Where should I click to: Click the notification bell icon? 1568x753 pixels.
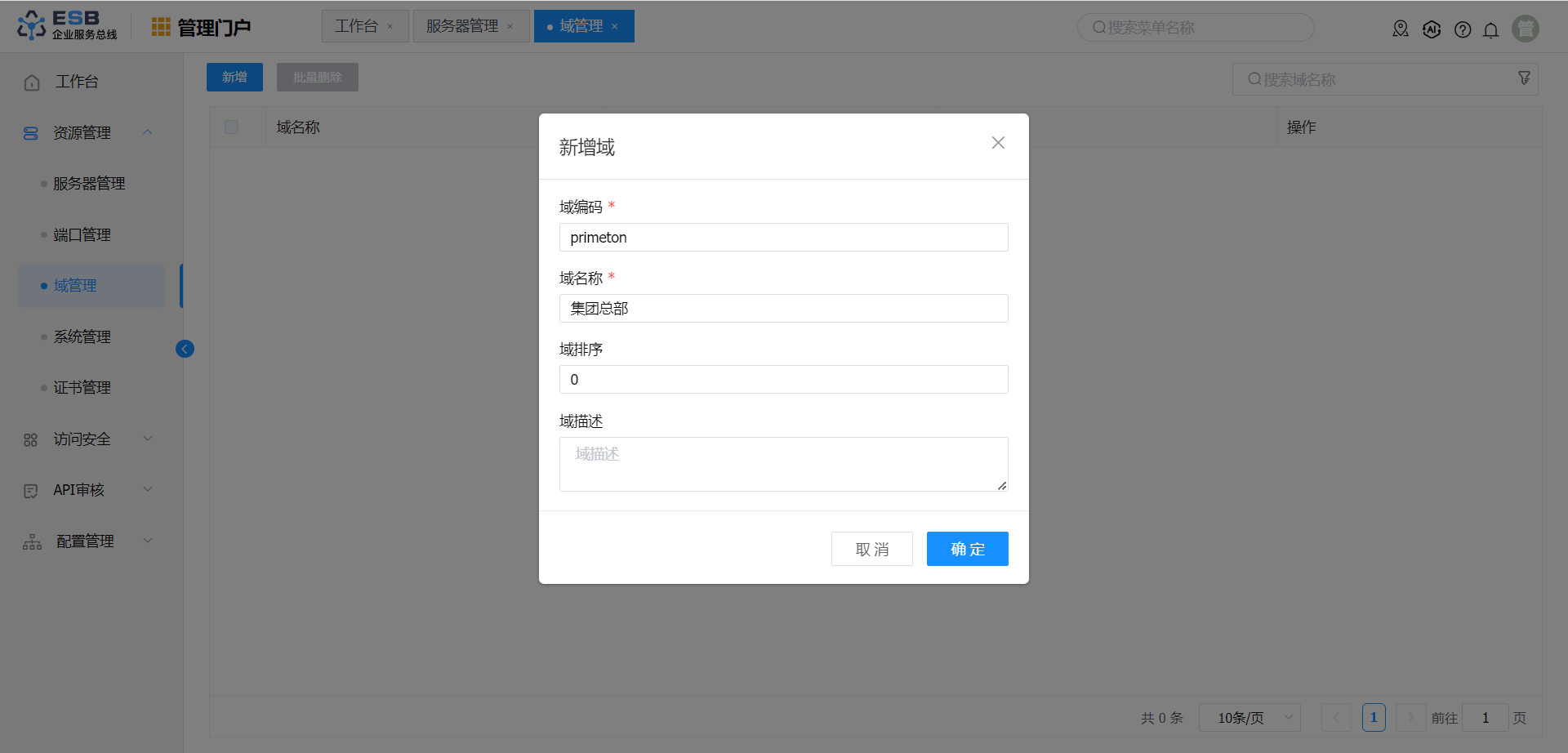point(1490,30)
